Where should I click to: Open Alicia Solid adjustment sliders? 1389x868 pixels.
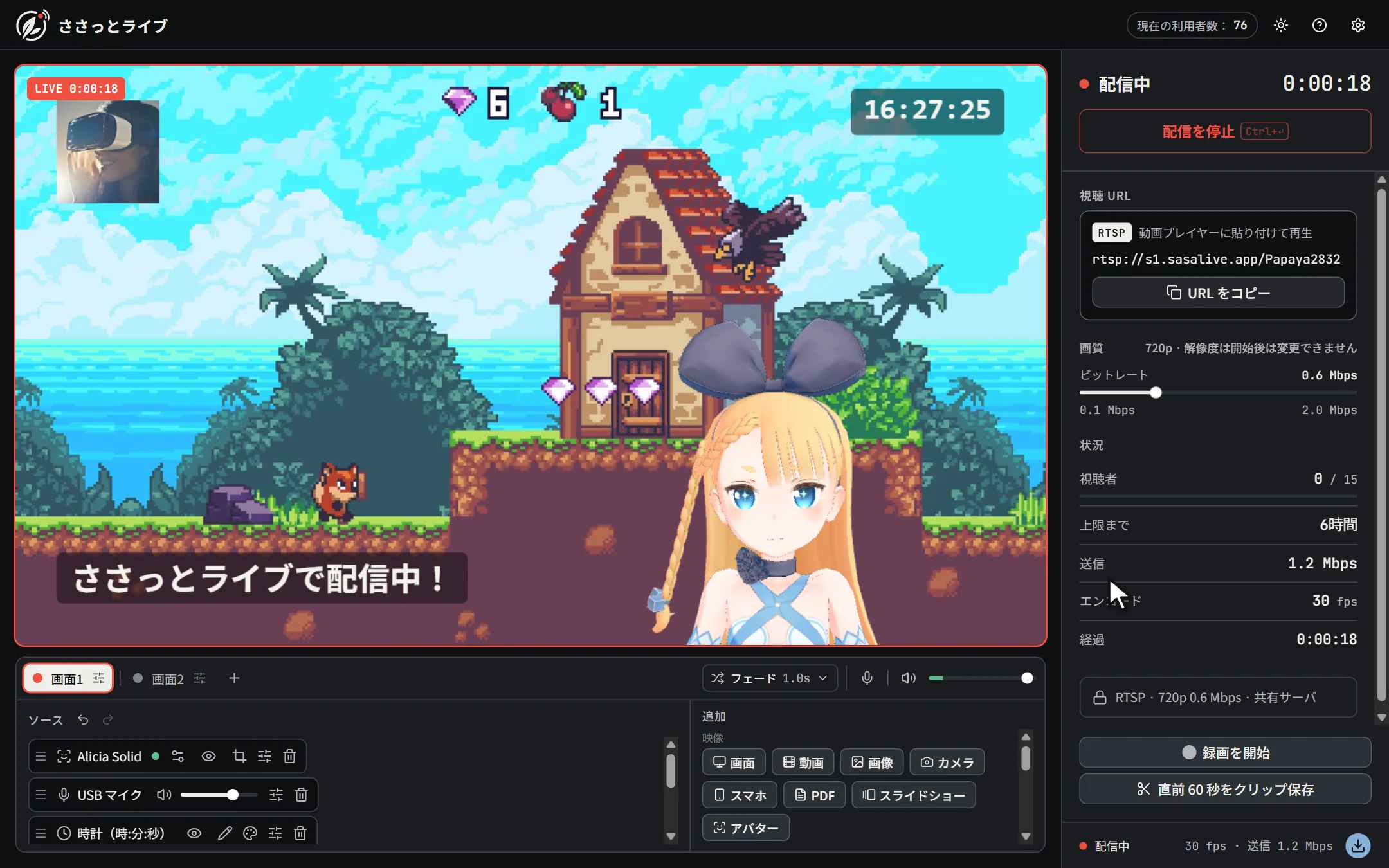[x=264, y=756]
